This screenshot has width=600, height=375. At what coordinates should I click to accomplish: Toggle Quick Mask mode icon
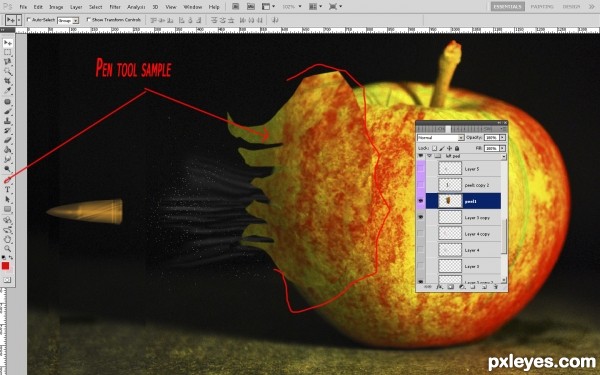[7, 280]
